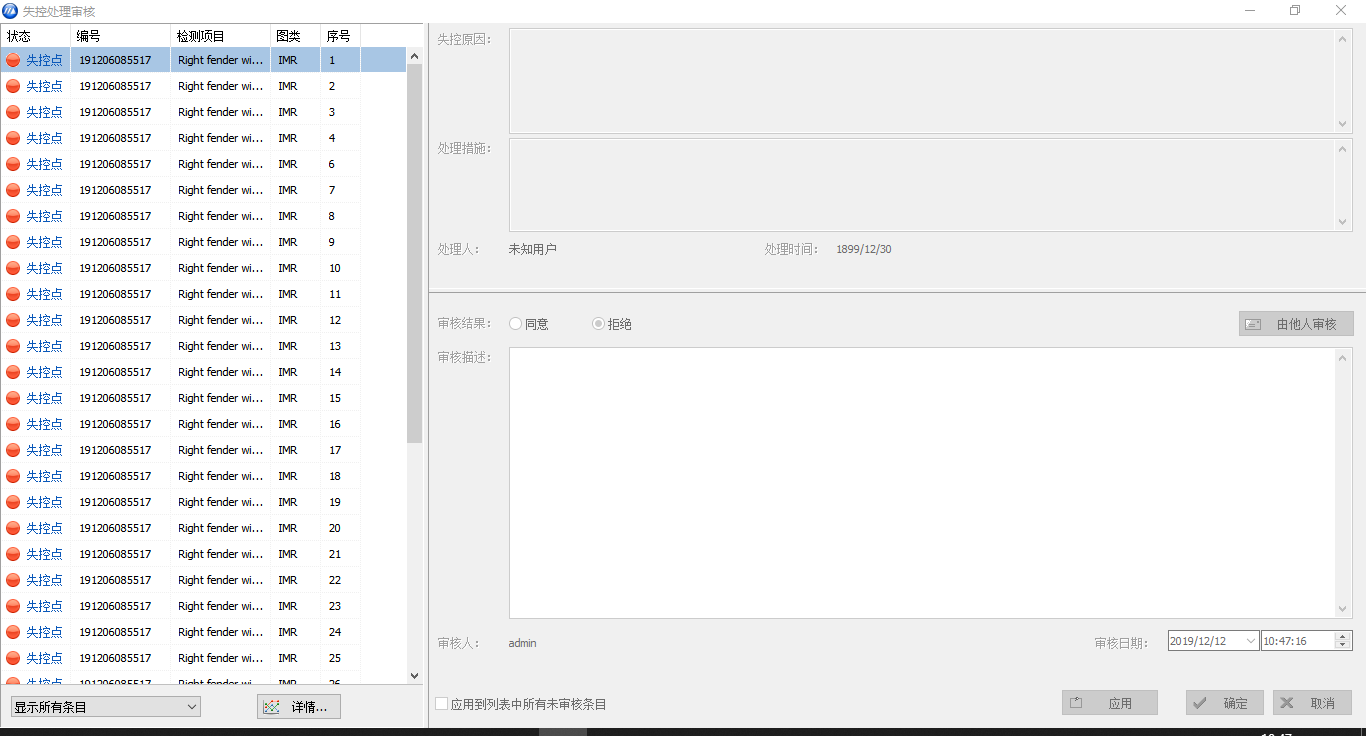1366x736 pixels.
Task: Click X icon on 取消 button
Action: point(1288,703)
